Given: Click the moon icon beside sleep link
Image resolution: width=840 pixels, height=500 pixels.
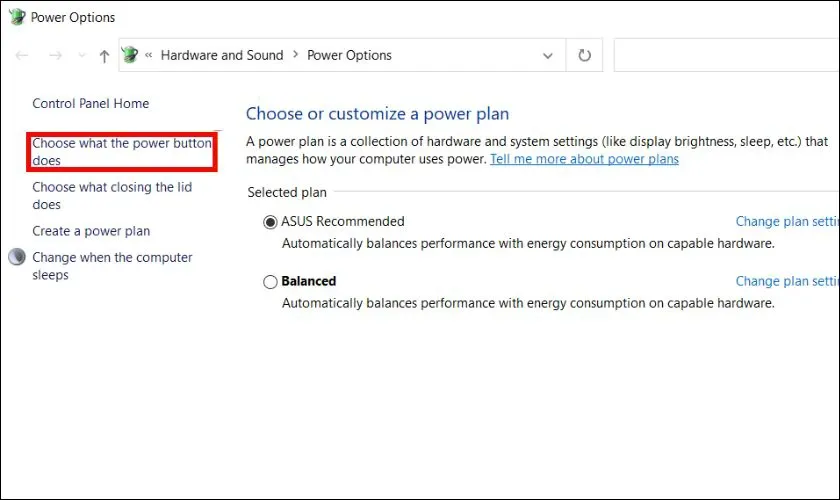Looking at the screenshot, I should [x=17, y=257].
